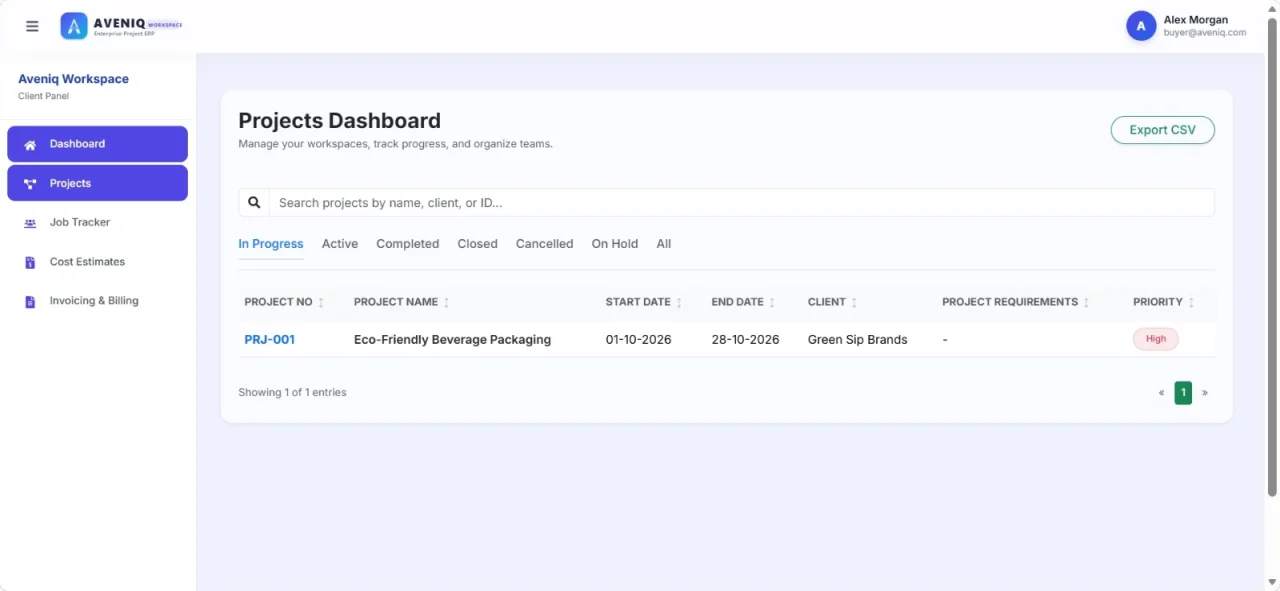Click the Export CSV button
Screen dimensions: 1280x591
[1163, 130]
